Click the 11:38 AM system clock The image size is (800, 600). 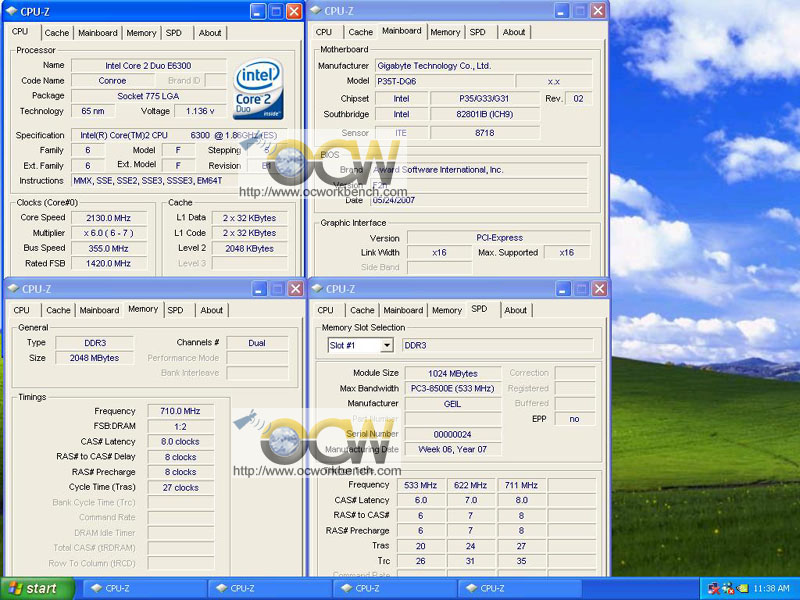click(x=771, y=588)
